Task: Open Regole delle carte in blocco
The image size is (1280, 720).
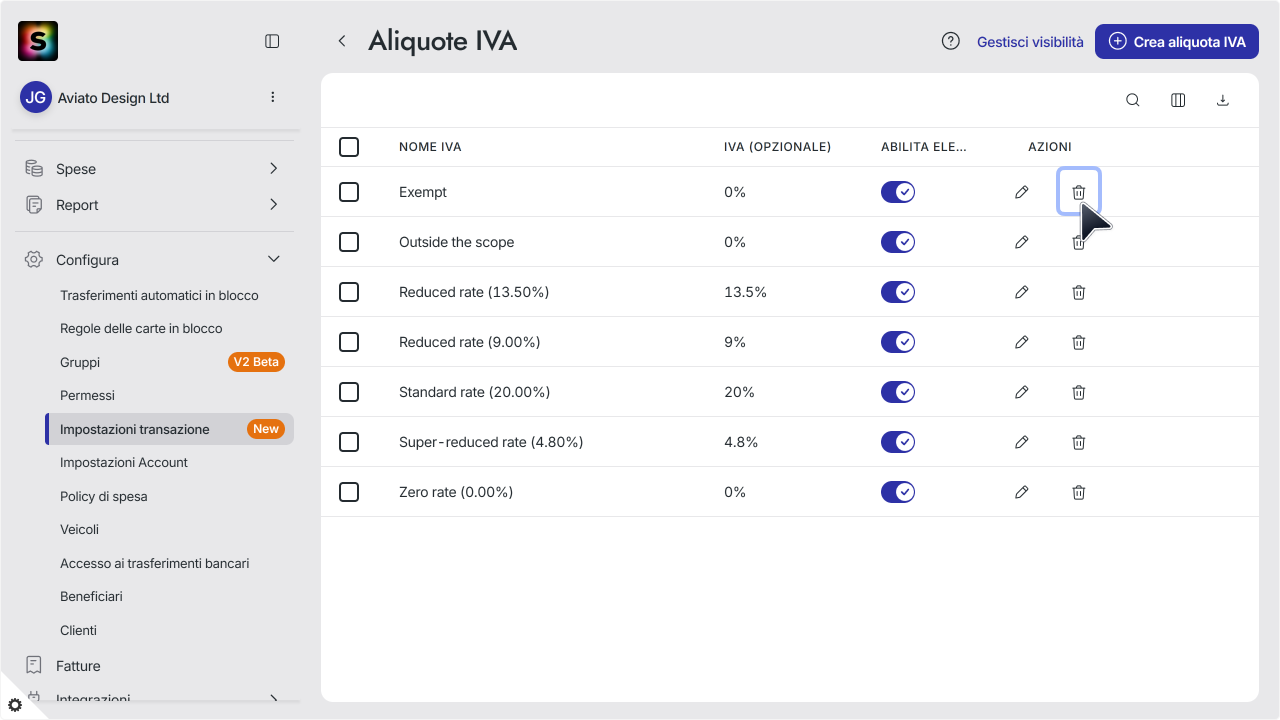Action: 141,328
